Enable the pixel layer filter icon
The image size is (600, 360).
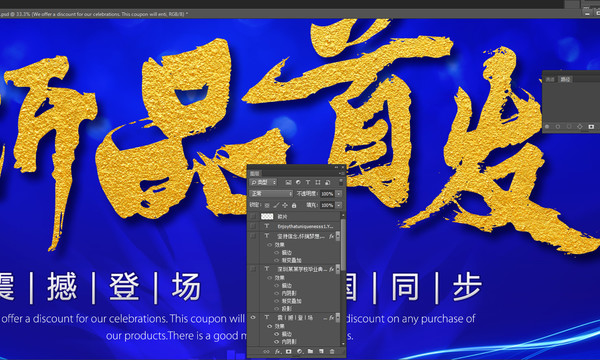click(x=289, y=182)
